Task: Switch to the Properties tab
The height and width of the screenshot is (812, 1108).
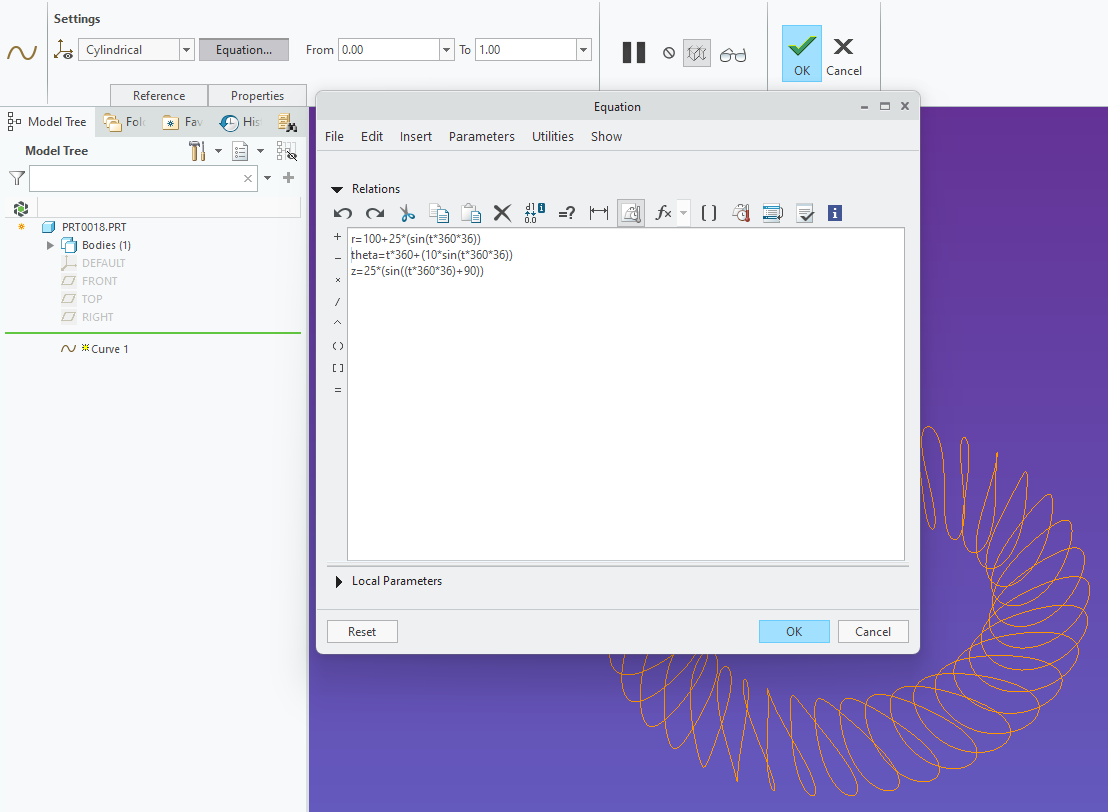Action: click(x=257, y=95)
